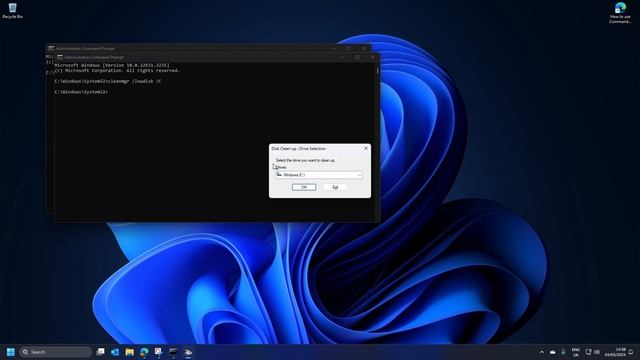The height and width of the screenshot is (360, 640).
Task: Maximize the front Command Prompt window
Action: (357, 57)
